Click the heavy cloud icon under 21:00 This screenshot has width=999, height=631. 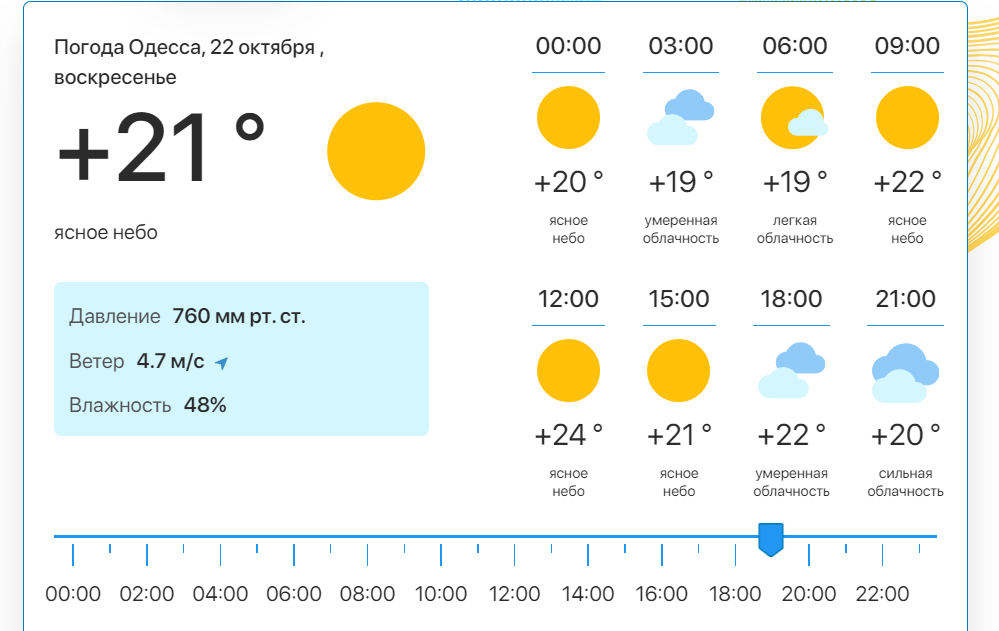(905, 372)
